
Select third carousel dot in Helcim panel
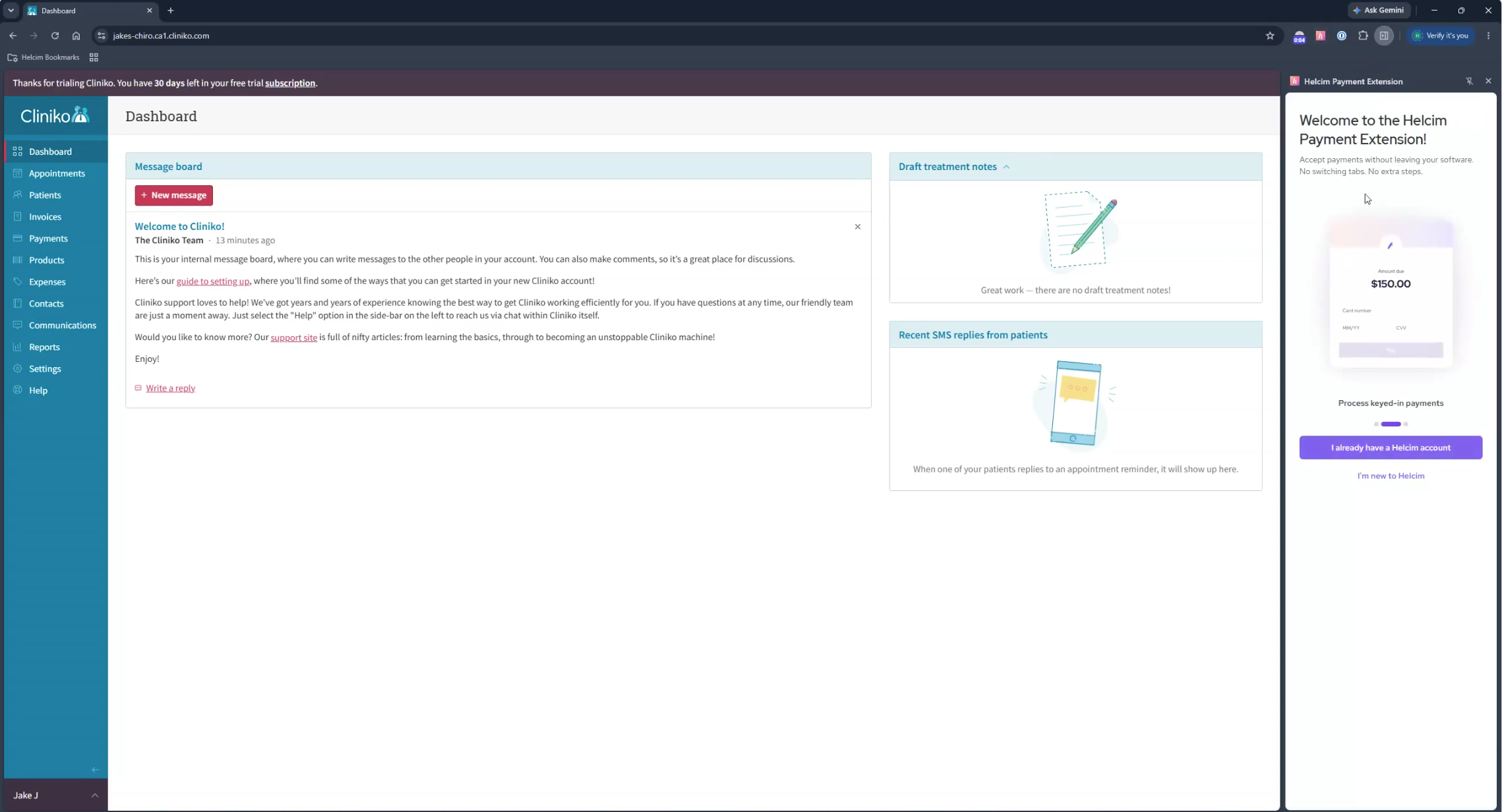click(x=1406, y=424)
